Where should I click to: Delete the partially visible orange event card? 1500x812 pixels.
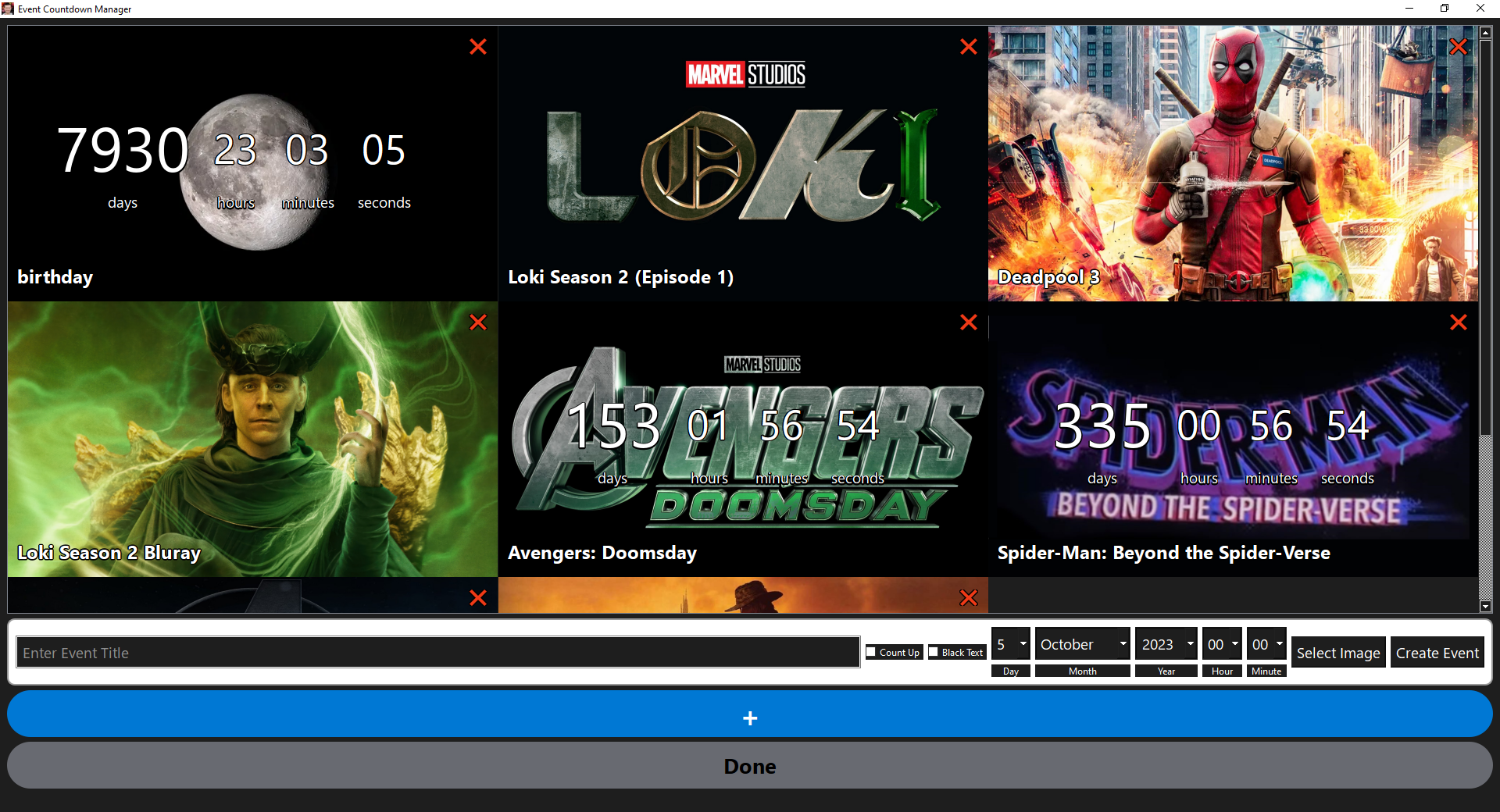969,598
